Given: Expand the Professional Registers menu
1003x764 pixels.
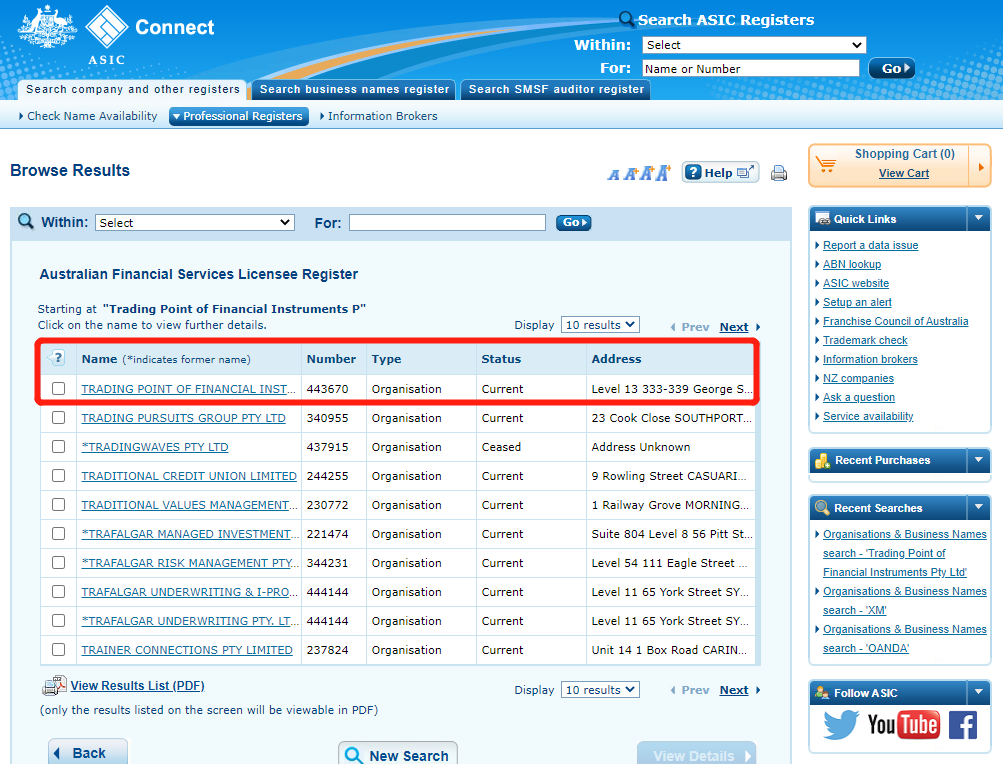Looking at the screenshot, I should (x=239, y=116).
